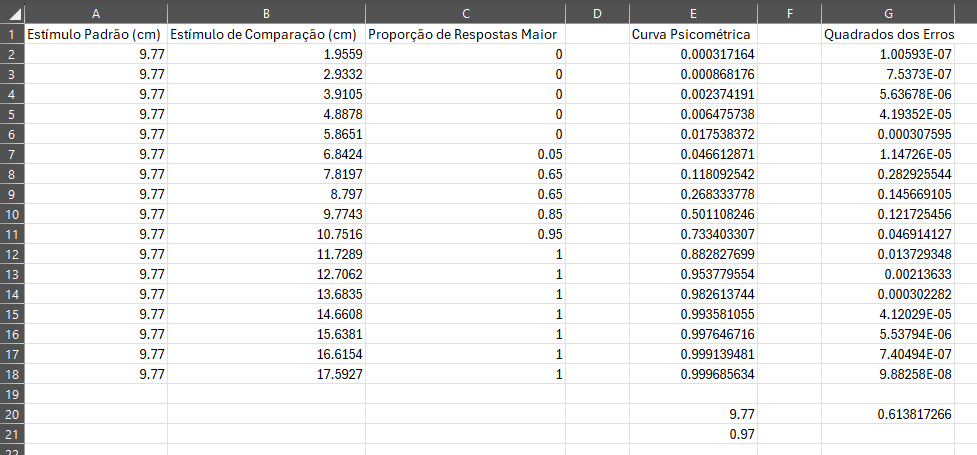Select cell with value 0.046612871
Screen dimensions: 977x455
[x=693, y=154]
